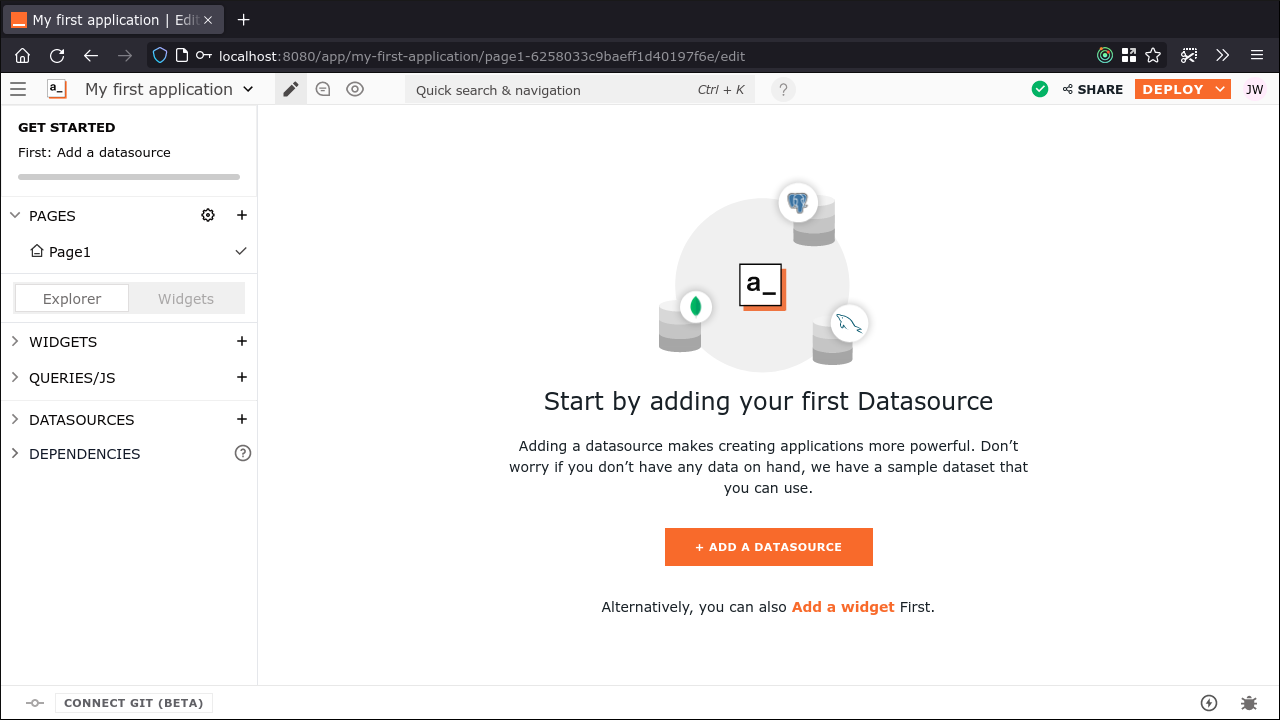Show more toolbar tools chevrons

coord(1222,56)
